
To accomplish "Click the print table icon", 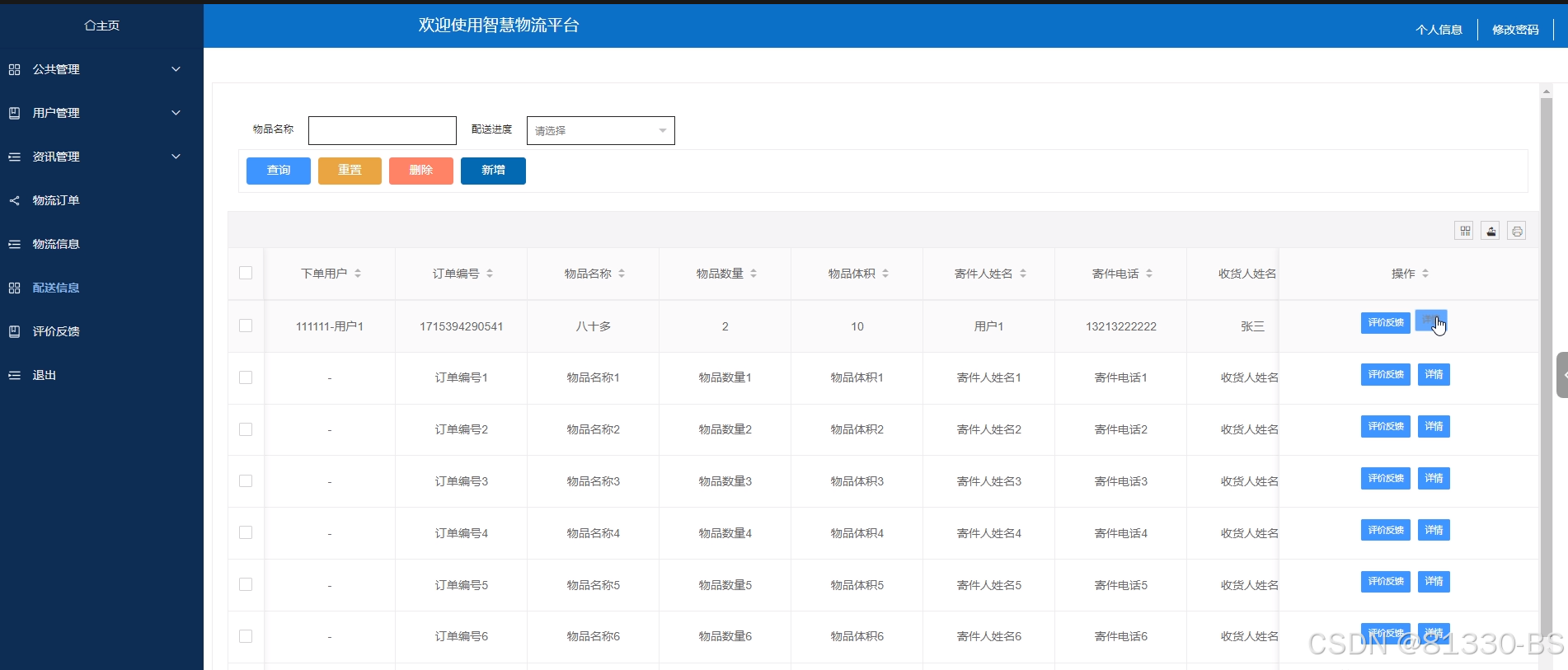I will [1517, 231].
